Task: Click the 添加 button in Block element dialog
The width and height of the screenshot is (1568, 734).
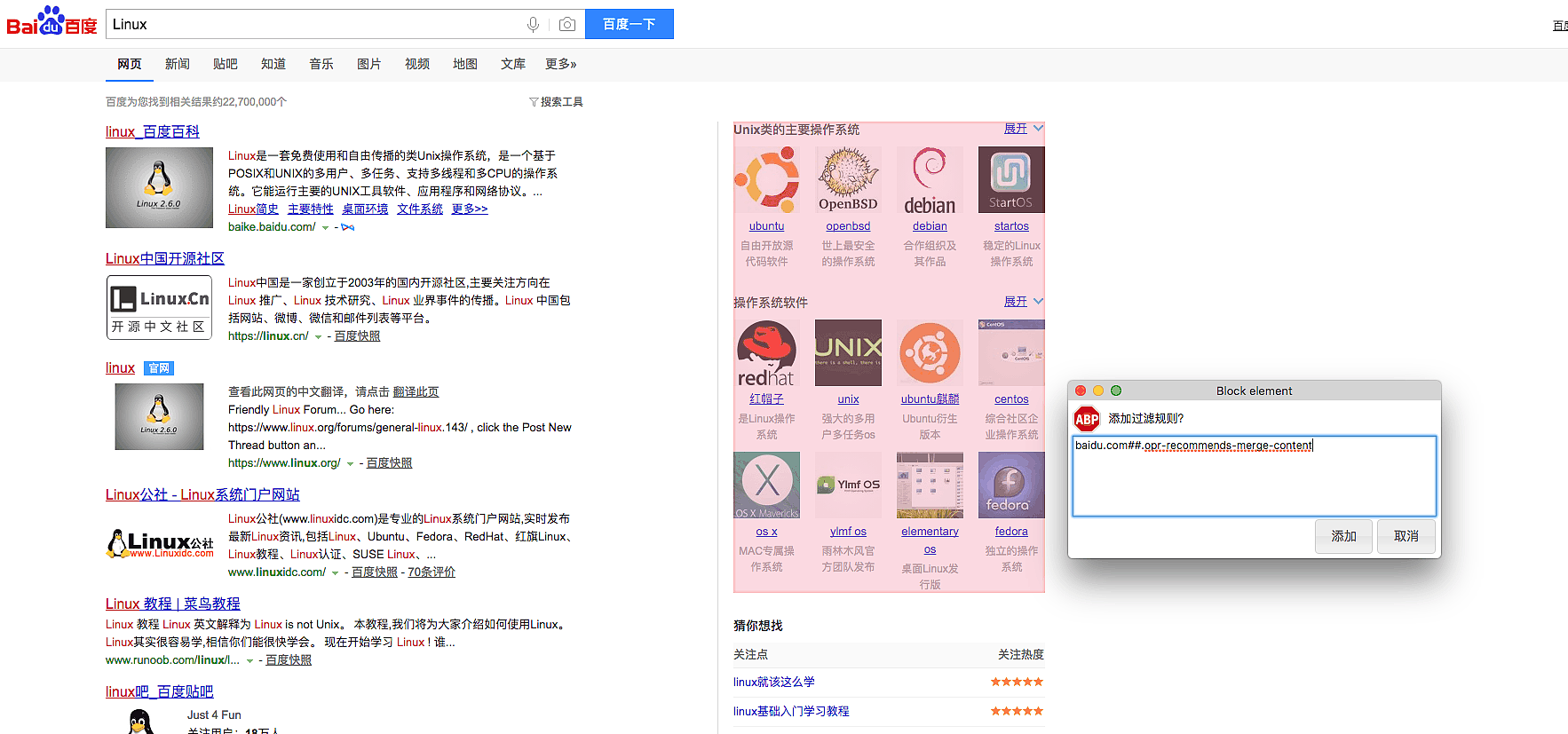Action: (1343, 536)
